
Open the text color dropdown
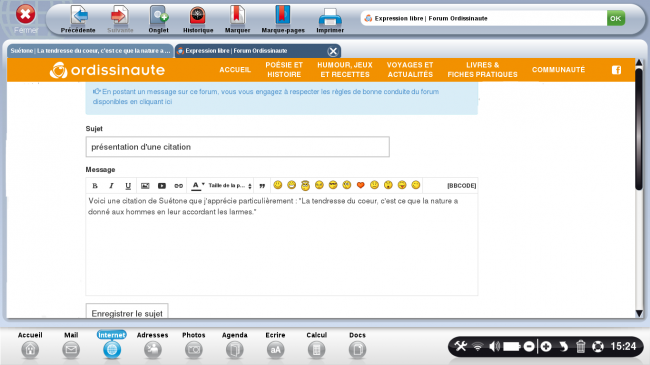click(x=198, y=185)
